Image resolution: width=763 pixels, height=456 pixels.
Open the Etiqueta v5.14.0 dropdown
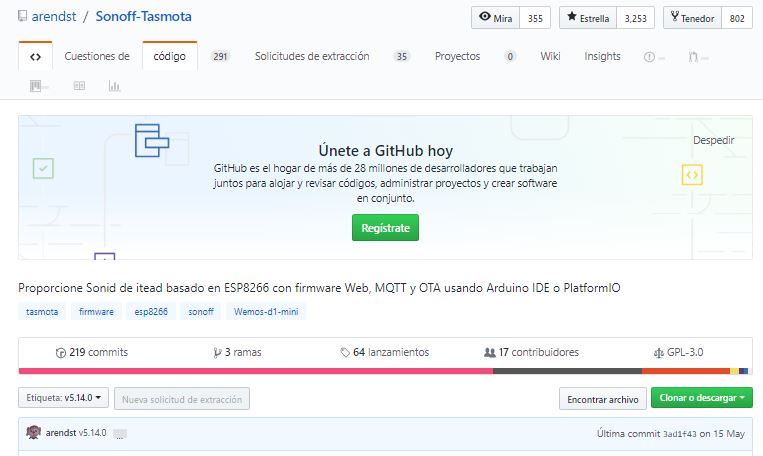click(x=63, y=398)
